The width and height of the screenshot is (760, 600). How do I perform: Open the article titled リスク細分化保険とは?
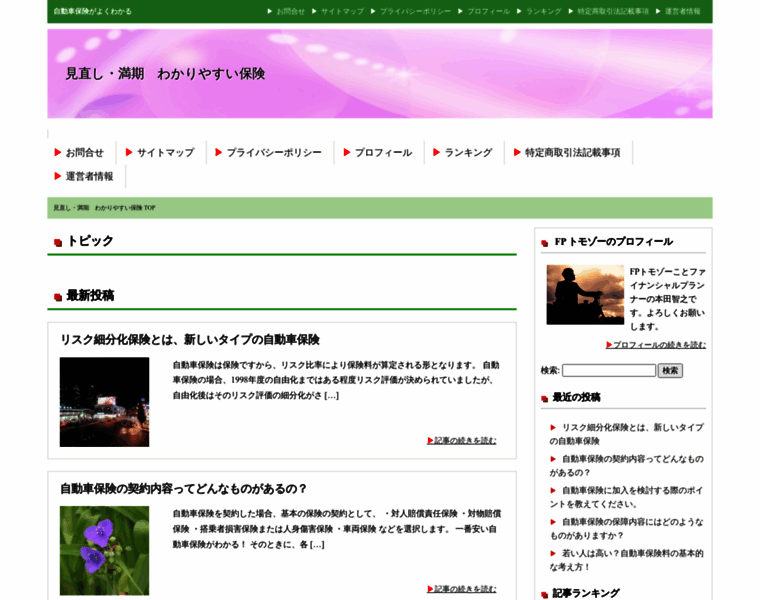190,340
